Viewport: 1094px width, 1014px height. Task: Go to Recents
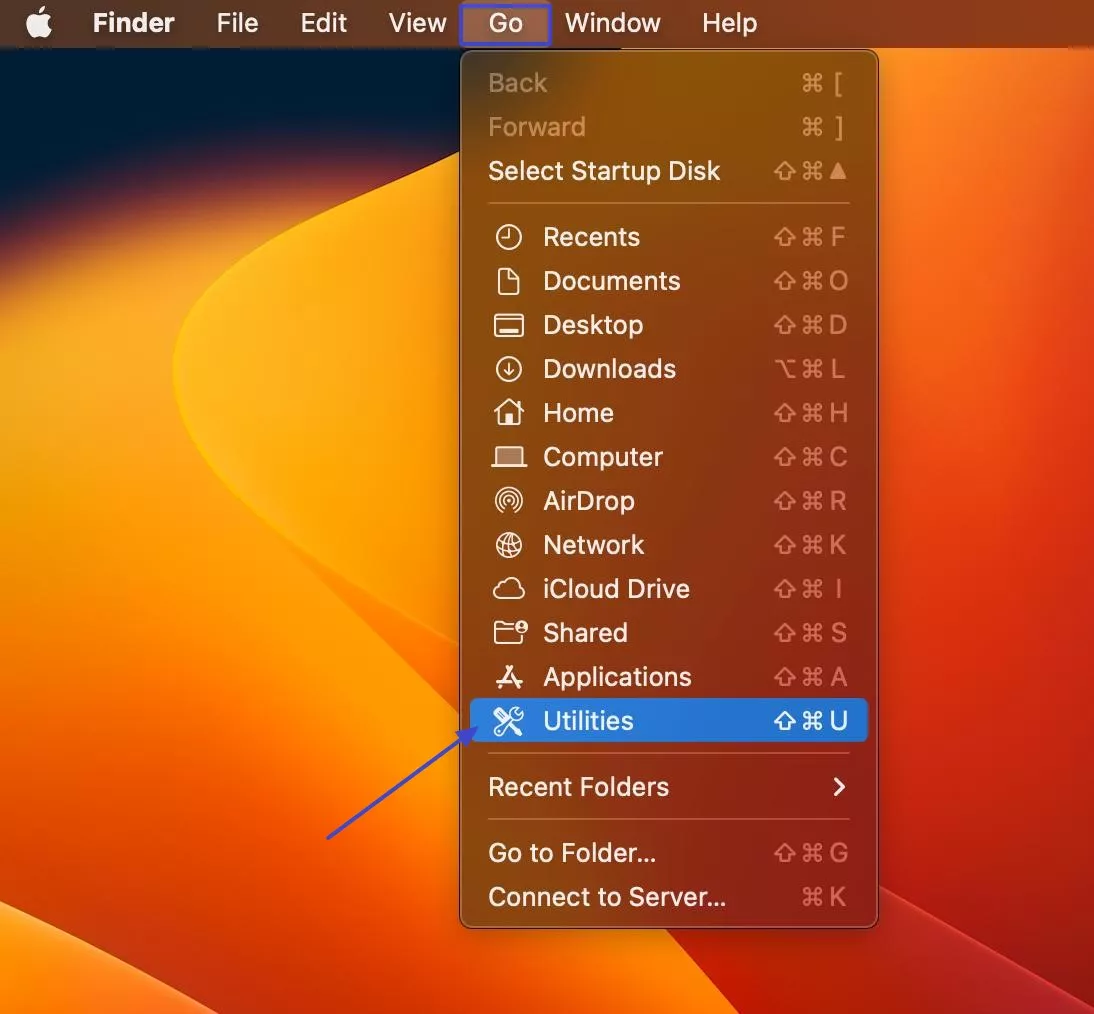[x=668, y=237]
